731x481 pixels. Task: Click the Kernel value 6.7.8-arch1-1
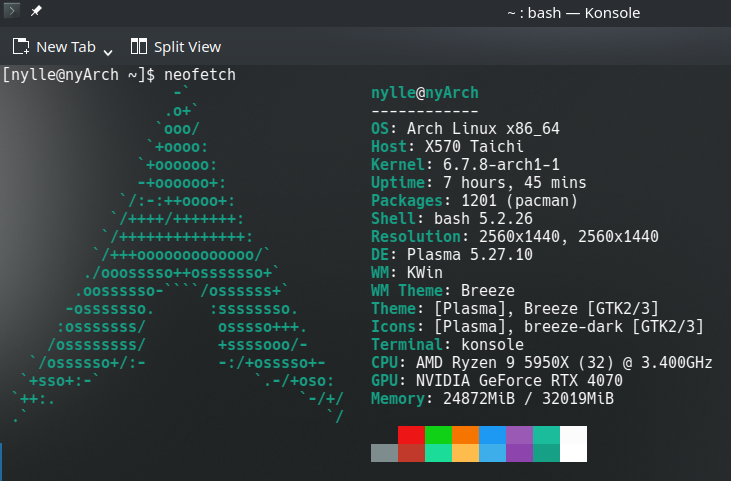[x=501, y=165]
